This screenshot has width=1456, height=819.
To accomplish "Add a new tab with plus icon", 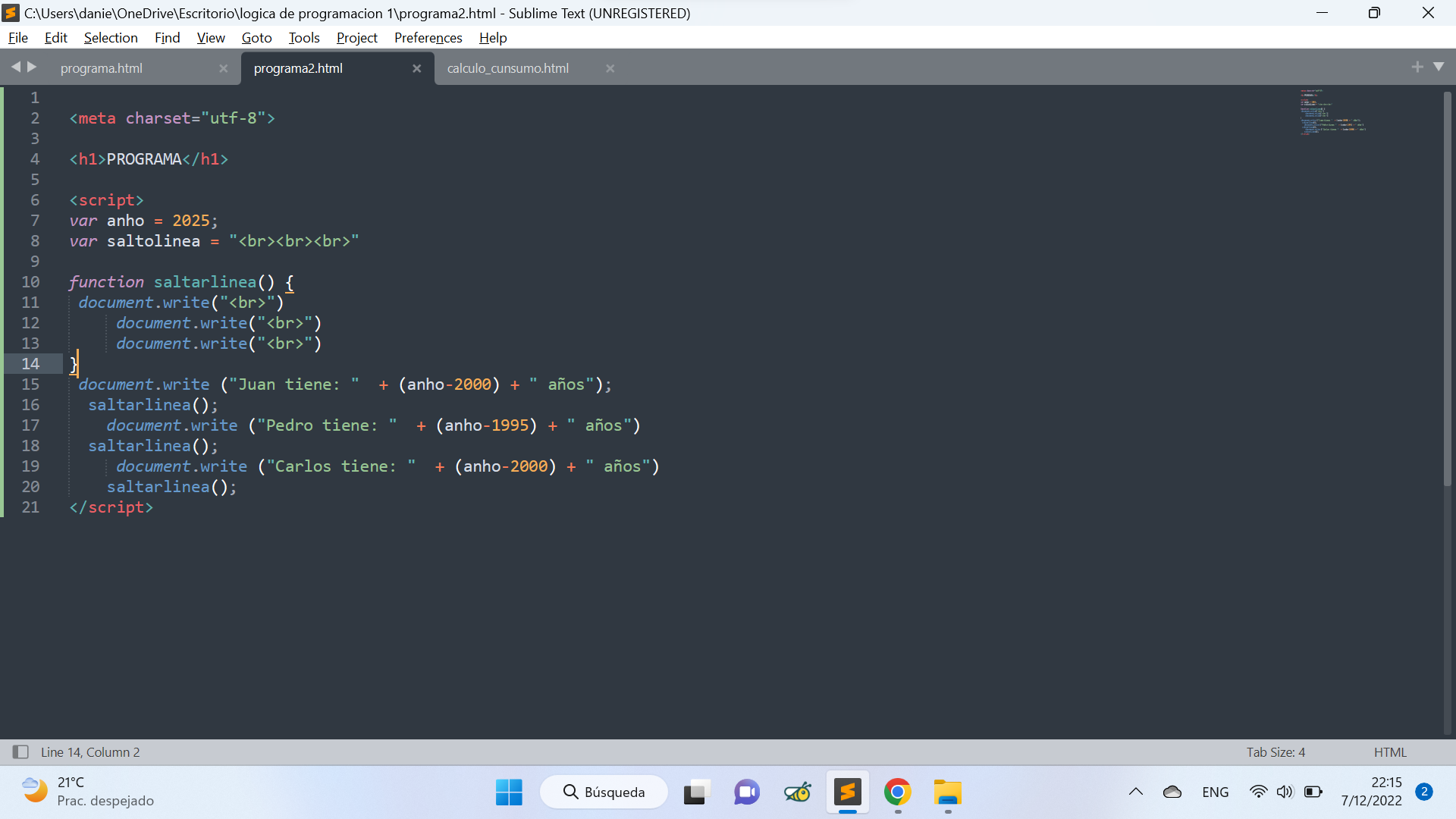I will point(1417,67).
